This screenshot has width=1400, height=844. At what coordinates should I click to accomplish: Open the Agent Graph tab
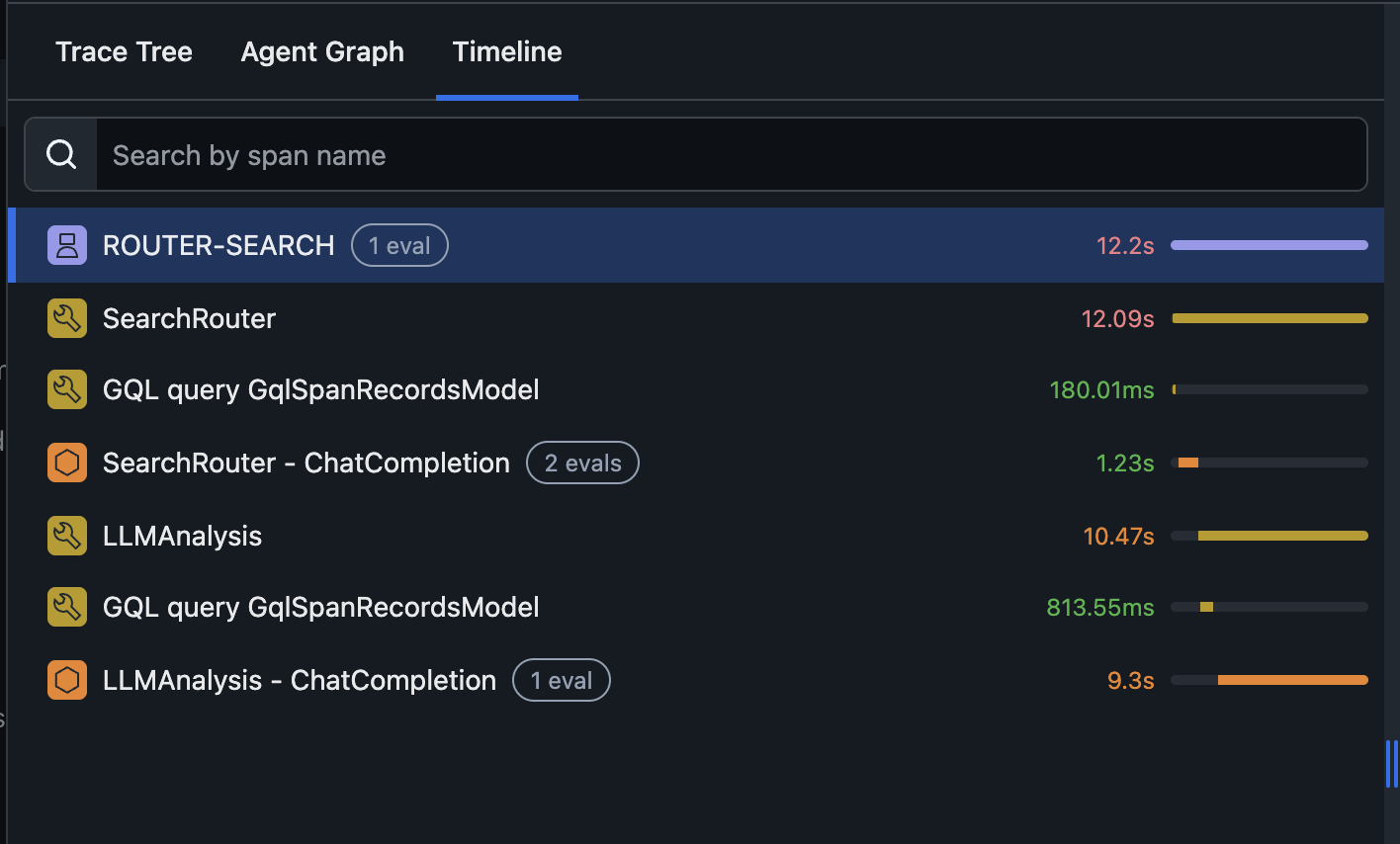click(322, 51)
